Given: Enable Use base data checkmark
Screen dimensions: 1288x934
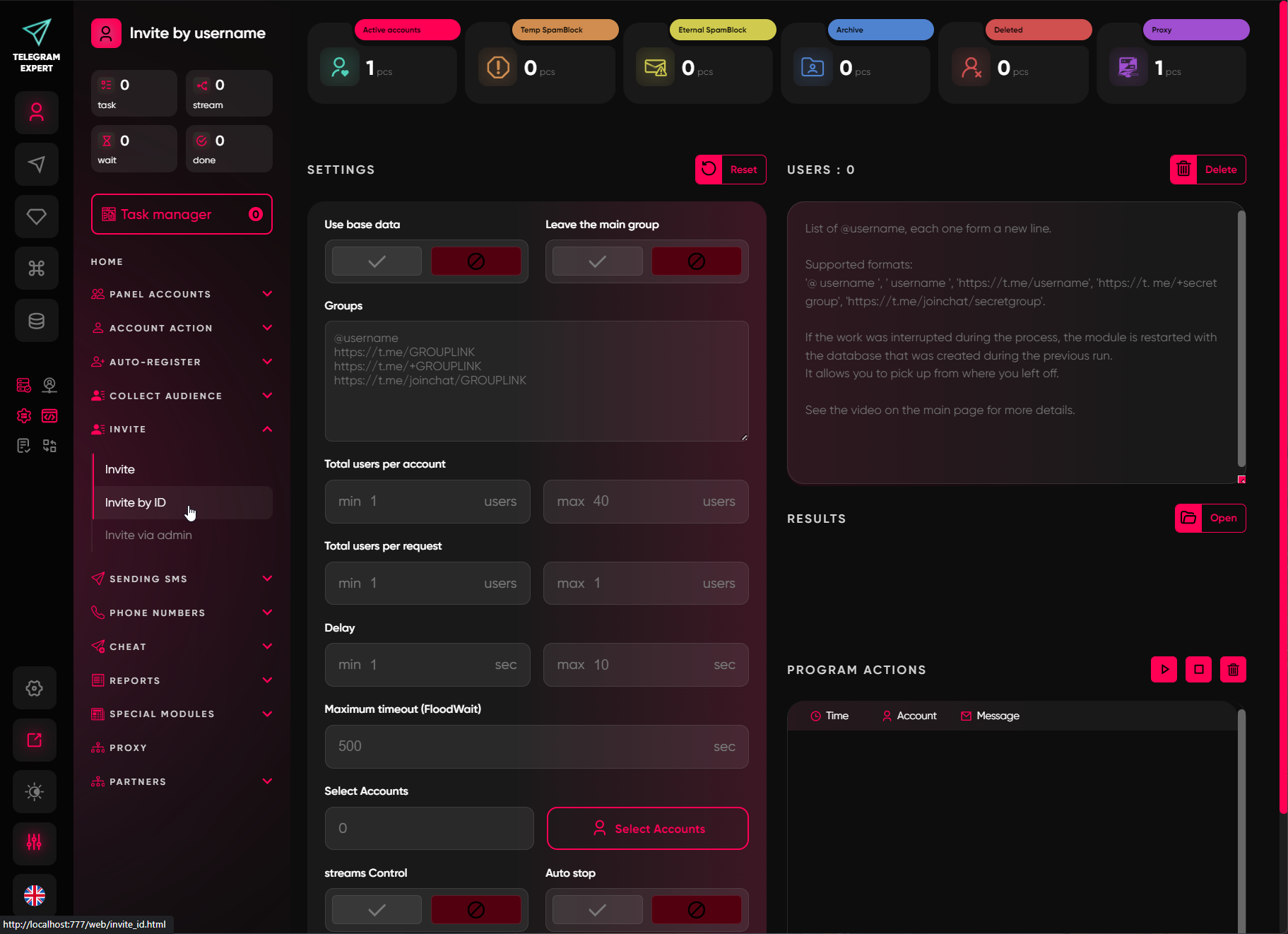Looking at the screenshot, I should pyautogui.click(x=377, y=261).
